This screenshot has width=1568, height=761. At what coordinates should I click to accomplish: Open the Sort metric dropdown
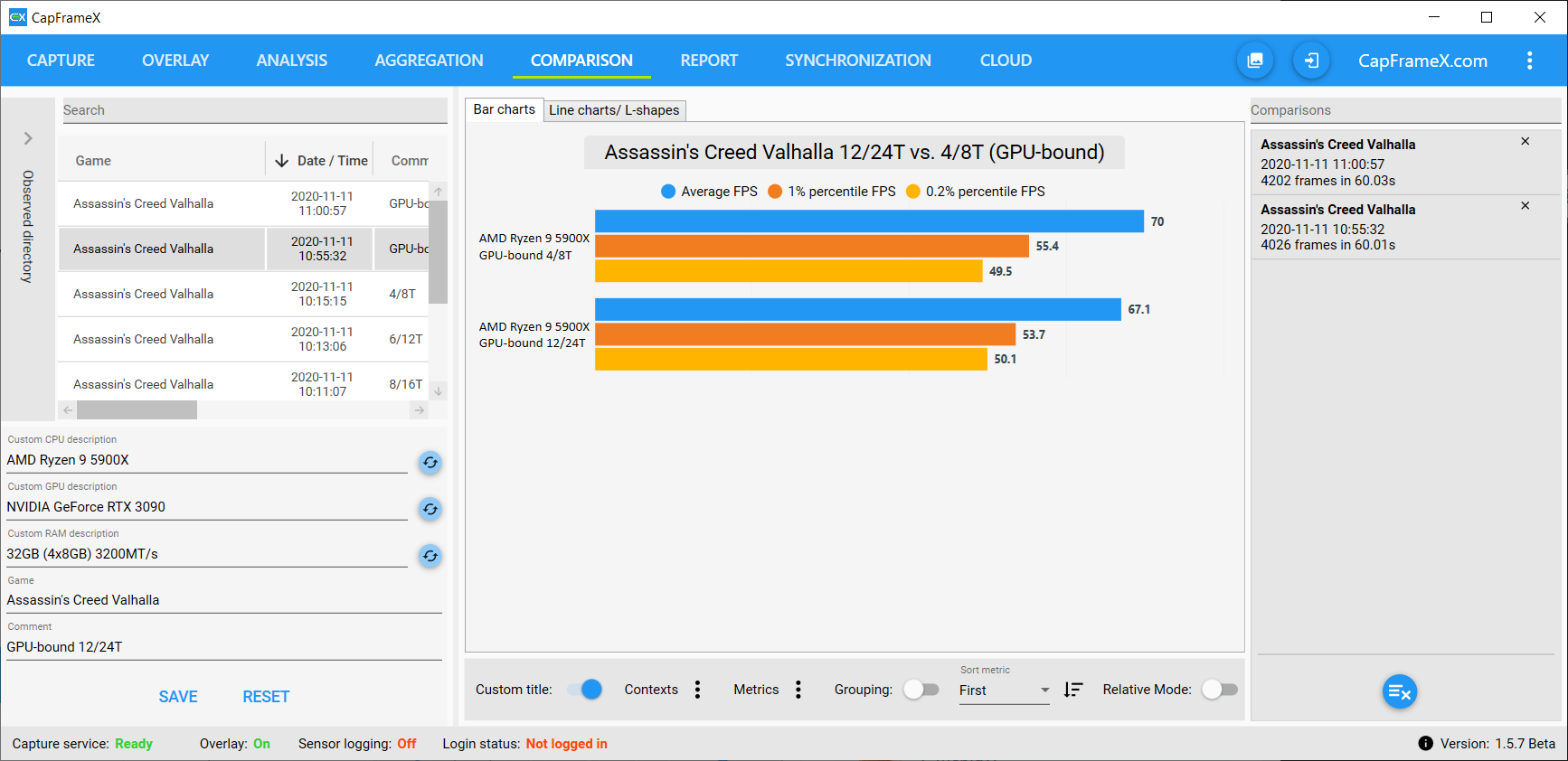point(1005,691)
